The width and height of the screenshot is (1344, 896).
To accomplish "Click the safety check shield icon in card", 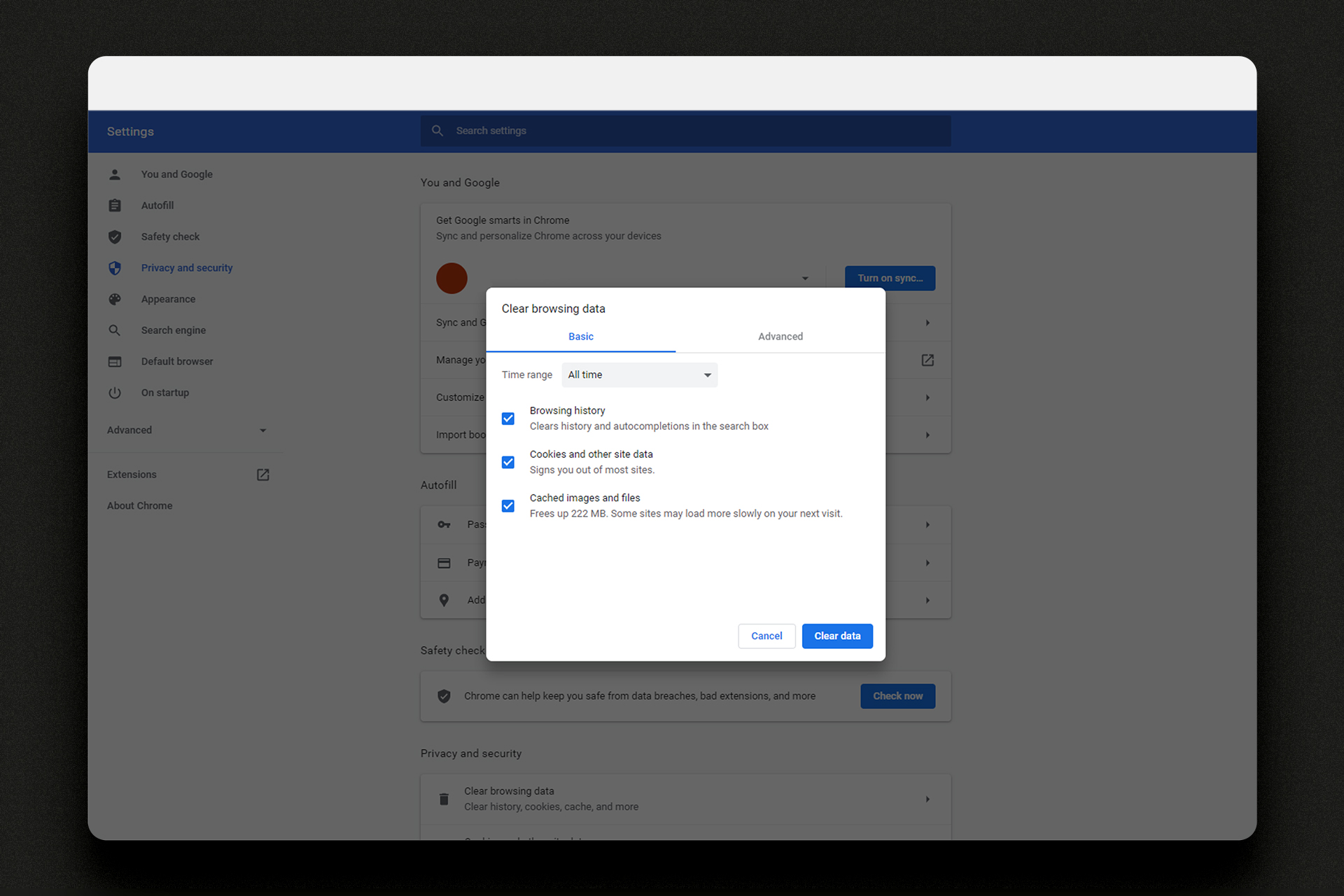I will tap(444, 696).
